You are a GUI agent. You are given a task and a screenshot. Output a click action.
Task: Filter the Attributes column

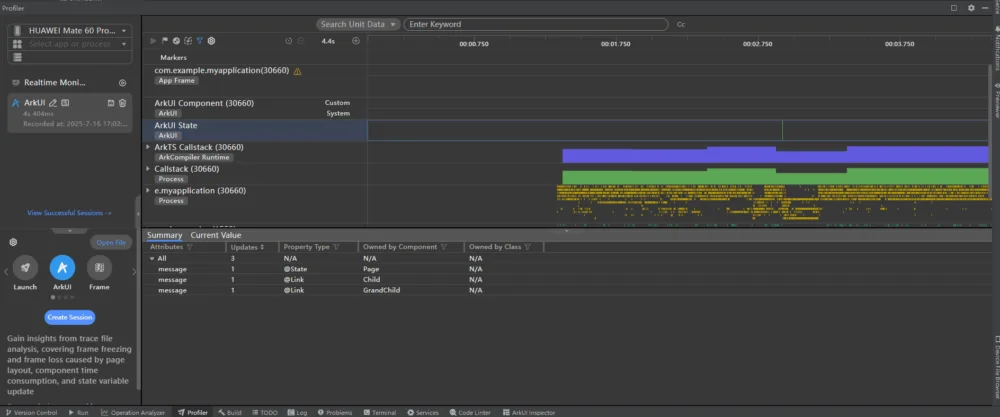click(x=189, y=247)
